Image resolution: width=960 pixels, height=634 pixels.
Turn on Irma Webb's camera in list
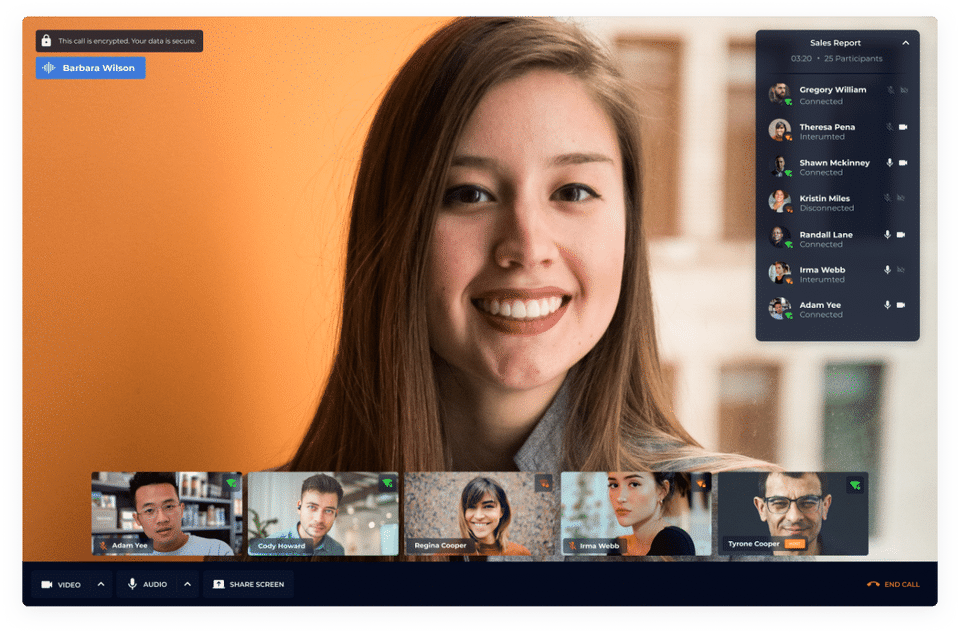901,270
